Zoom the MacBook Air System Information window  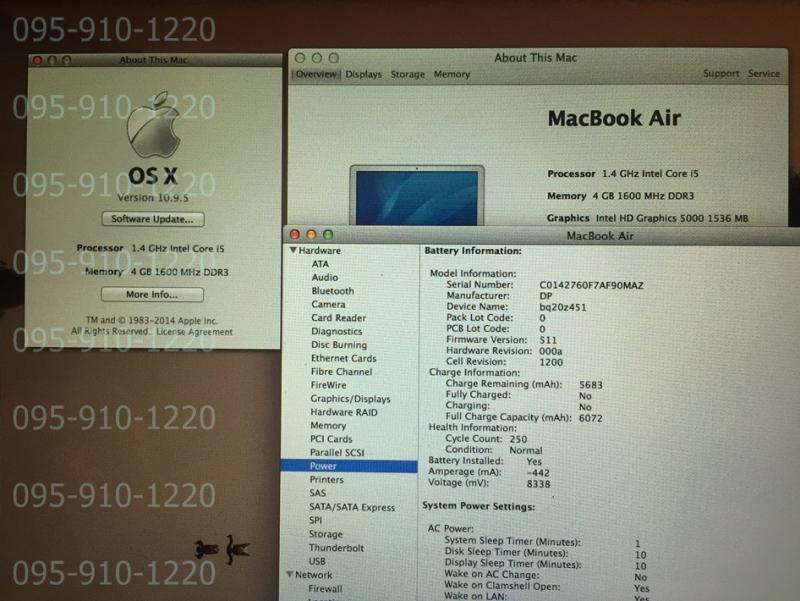328,234
